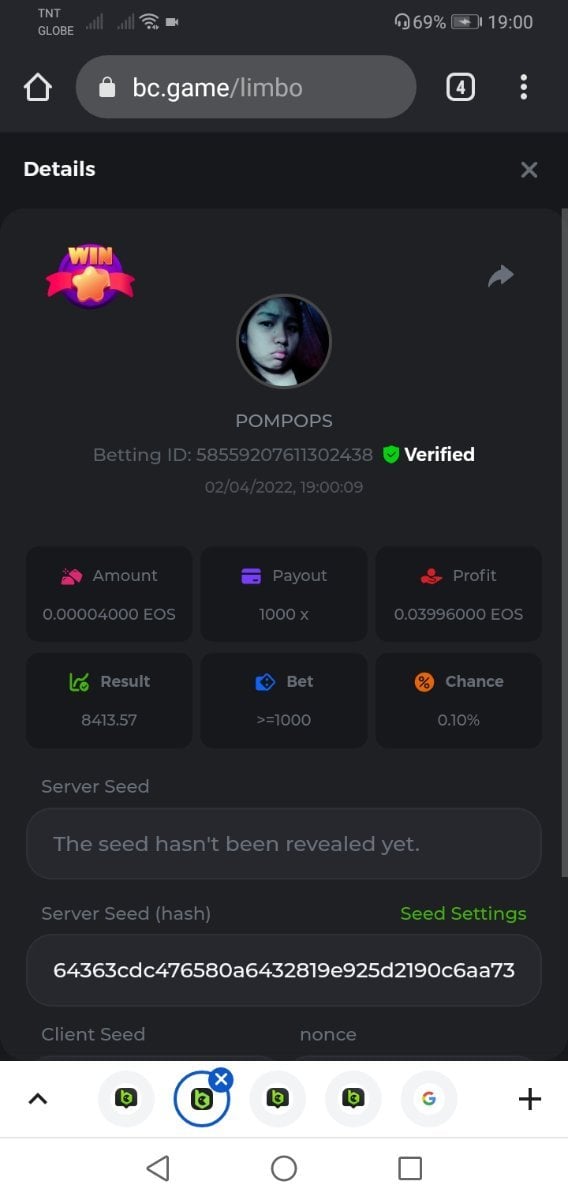Tap the unrevealed Server Seed field
This screenshot has height=1200, width=568.
(284, 844)
